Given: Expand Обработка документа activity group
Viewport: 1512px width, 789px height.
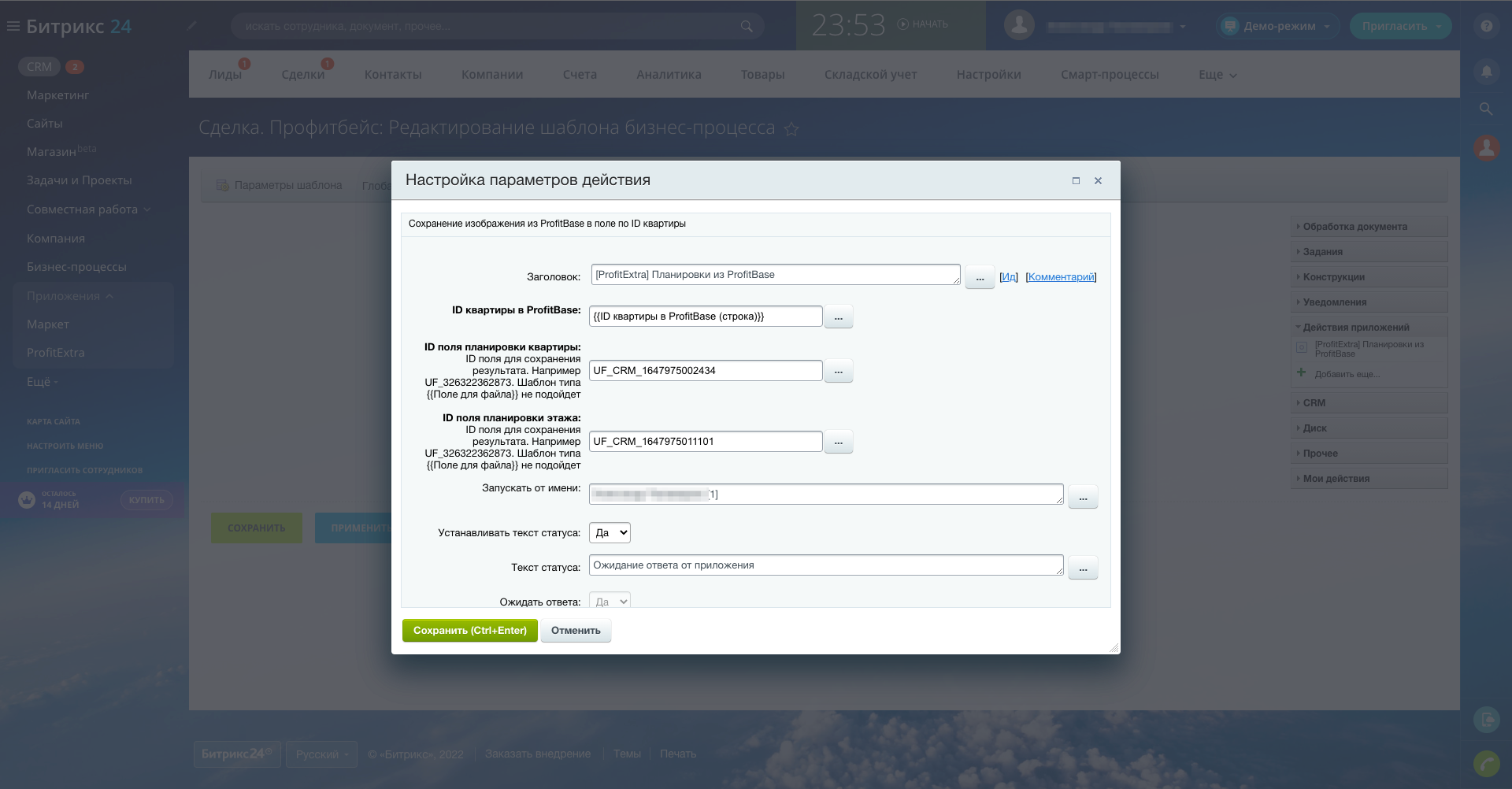Looking at the screenshot, I should pyautogui.click(x=1369, y=227).
